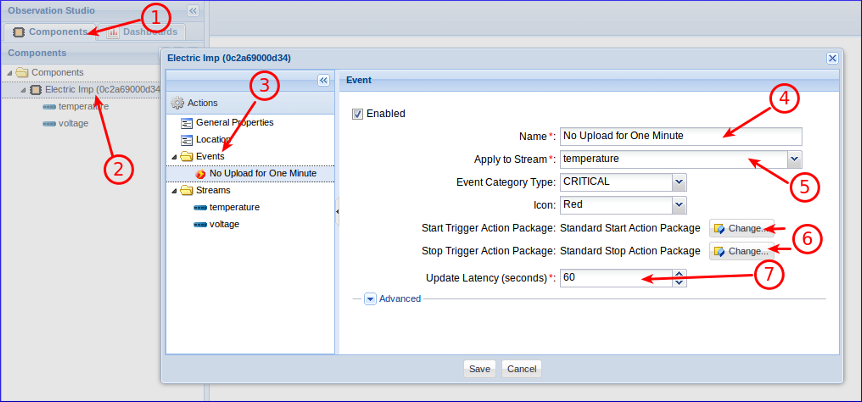
Task: Open the Apply to Stream dropdown
Action: 794,159
